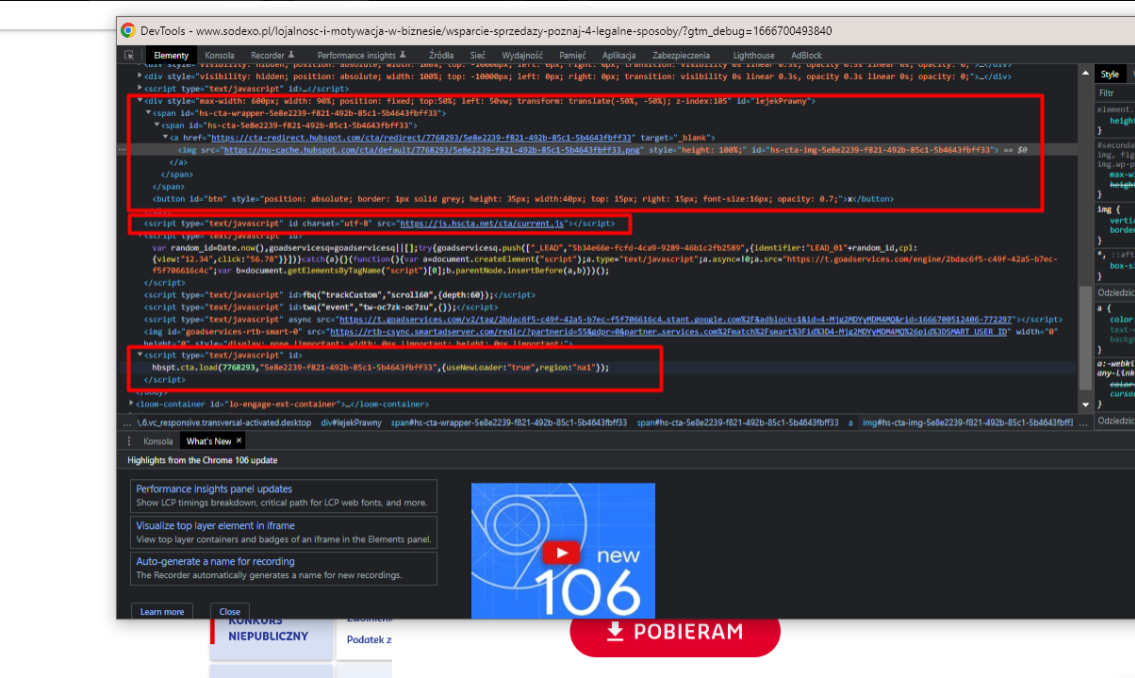1135x678 pixels.
Task: Open the js.hscta.net current.js link
Action: point(481,224)
